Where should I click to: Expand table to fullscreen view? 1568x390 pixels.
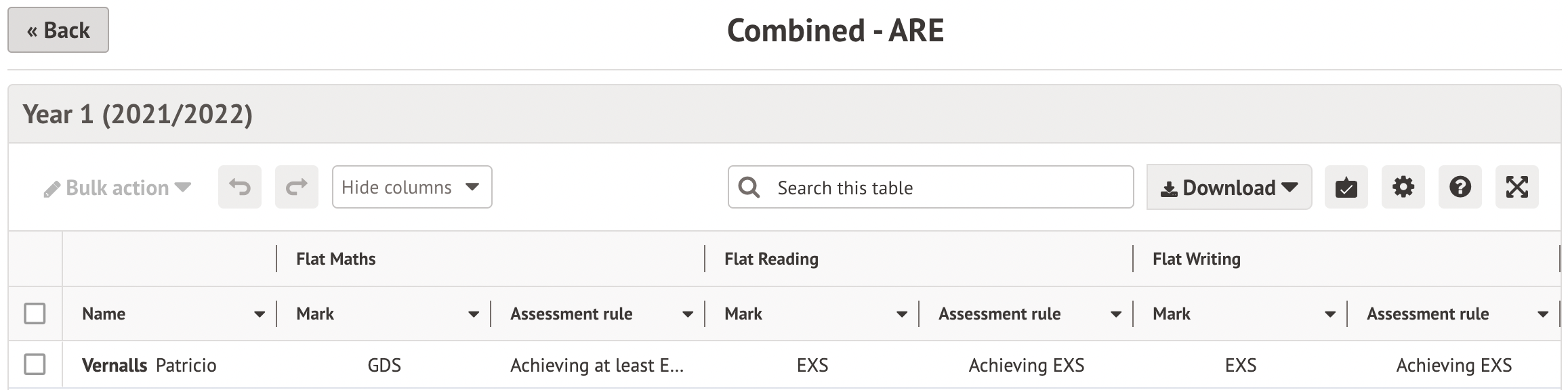[1517, 187]
